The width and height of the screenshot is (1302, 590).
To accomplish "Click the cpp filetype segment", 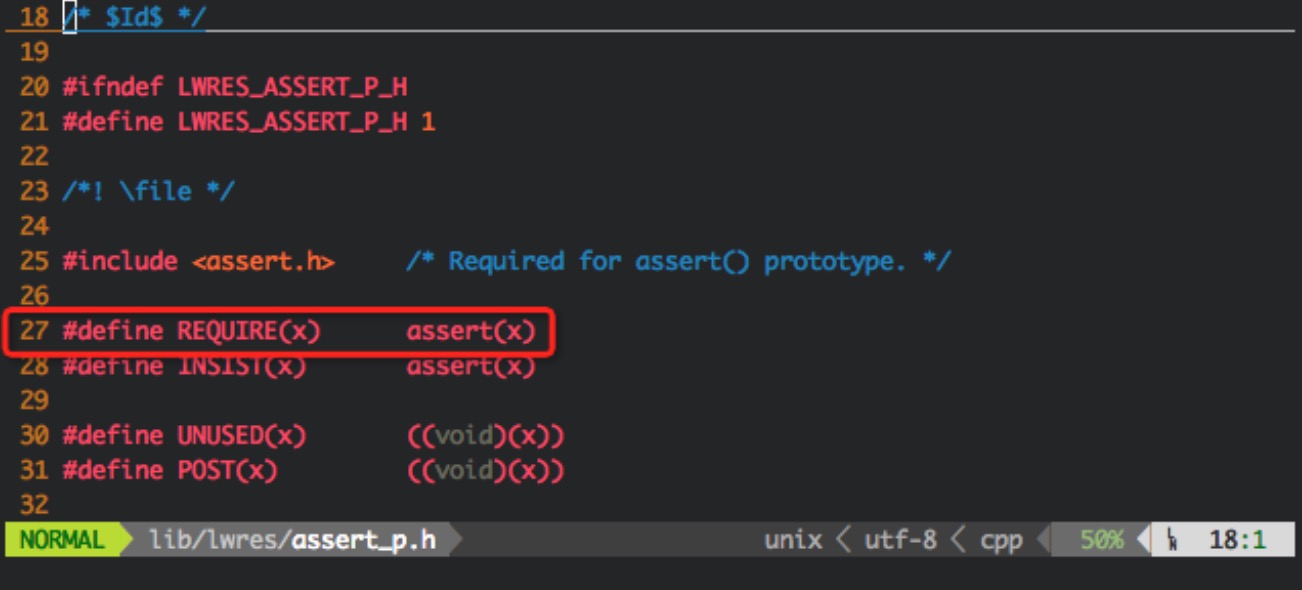I will (1001, 541).
